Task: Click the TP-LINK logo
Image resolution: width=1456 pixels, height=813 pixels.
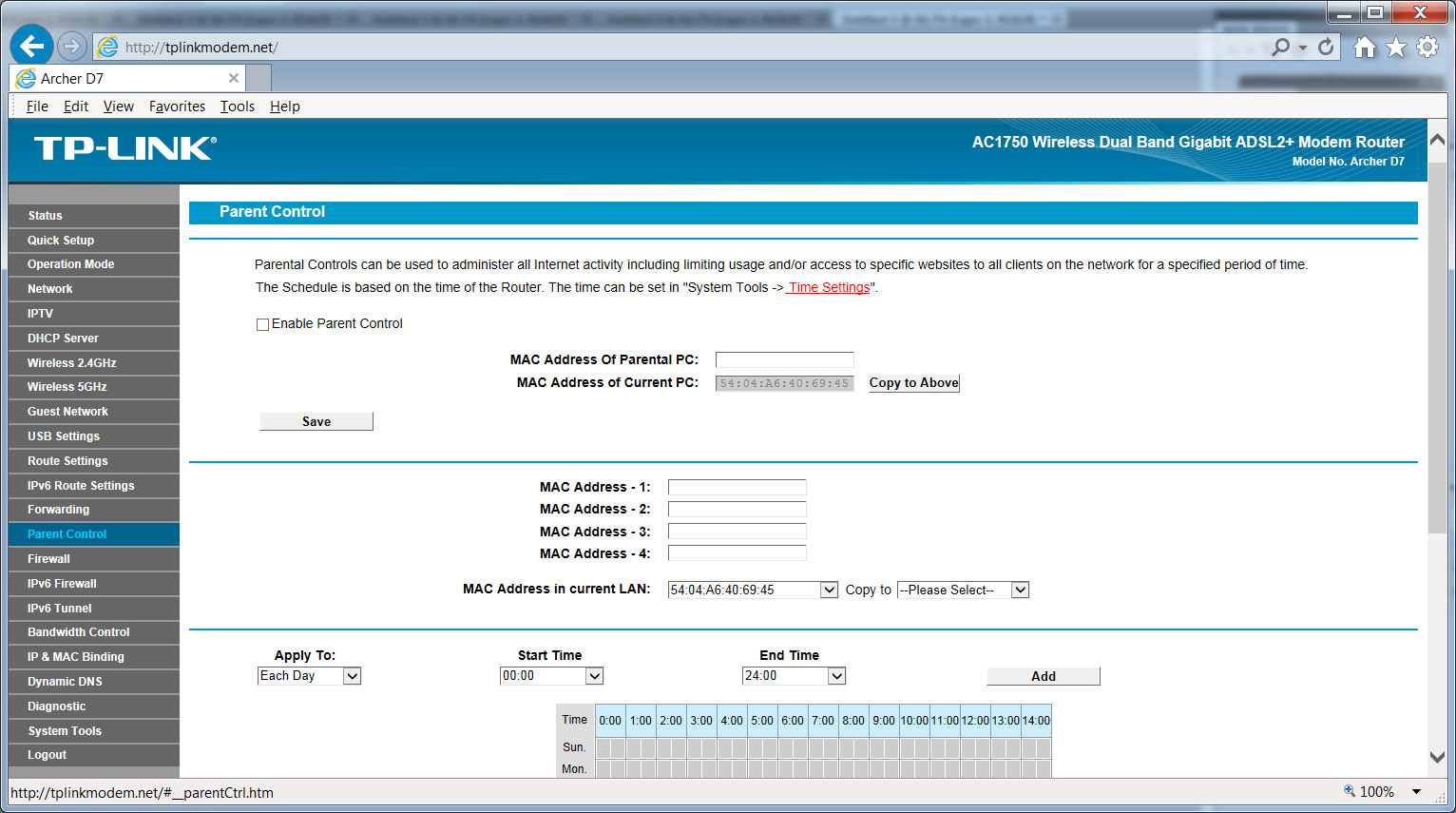Action: pos(125,148)
